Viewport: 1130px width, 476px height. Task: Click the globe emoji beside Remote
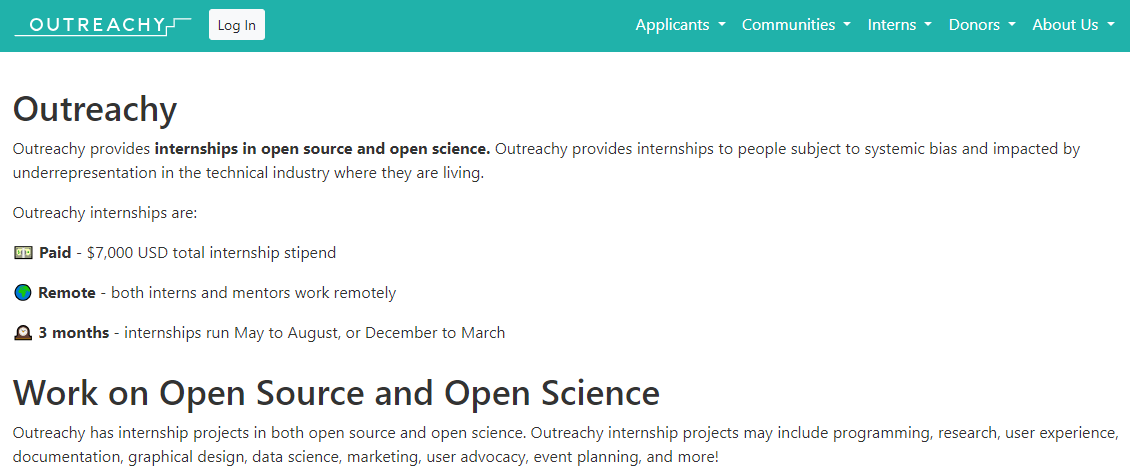click(x=24, y=293)
